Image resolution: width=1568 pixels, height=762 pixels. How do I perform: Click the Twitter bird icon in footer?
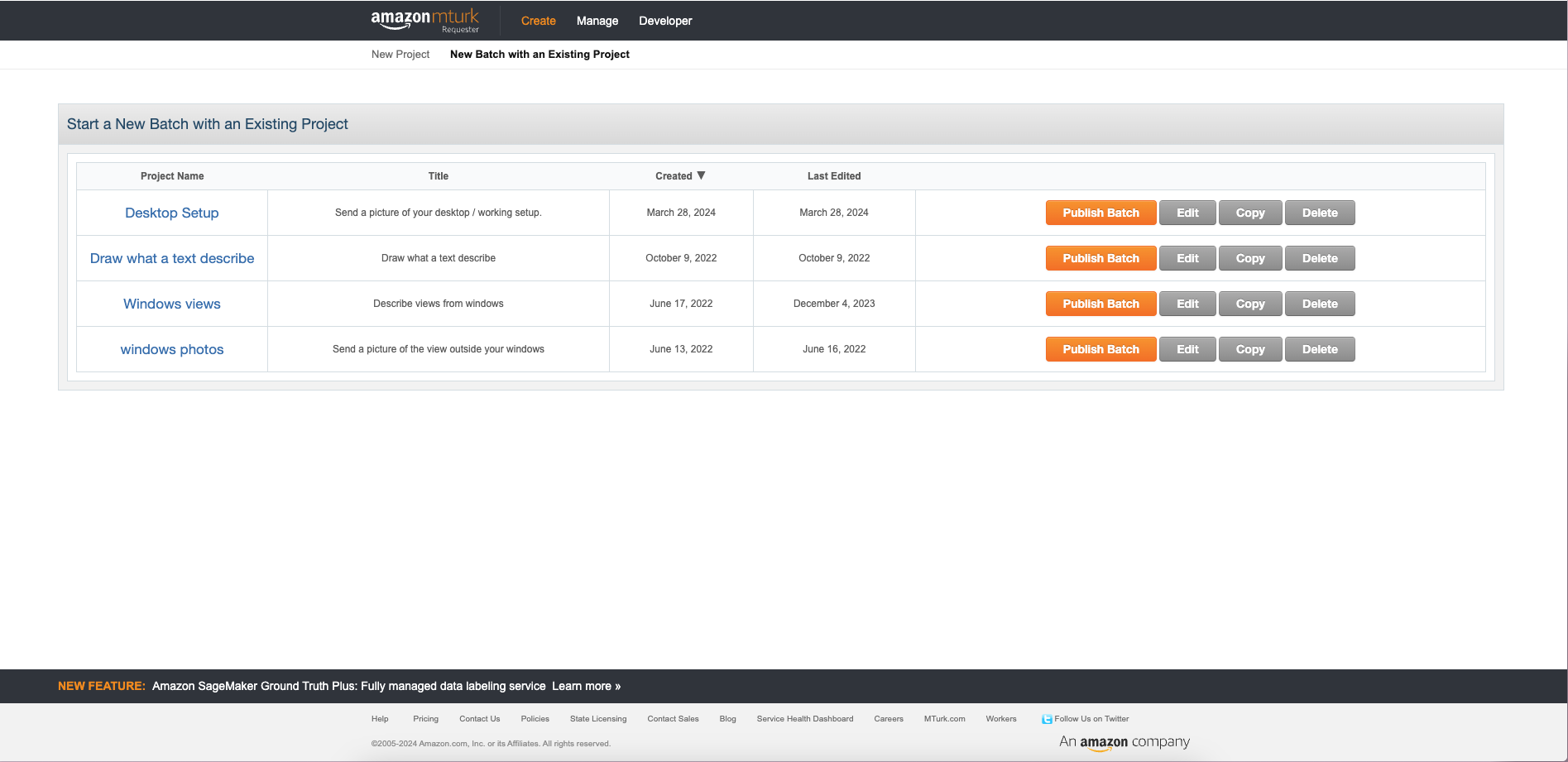[1048, 718]
